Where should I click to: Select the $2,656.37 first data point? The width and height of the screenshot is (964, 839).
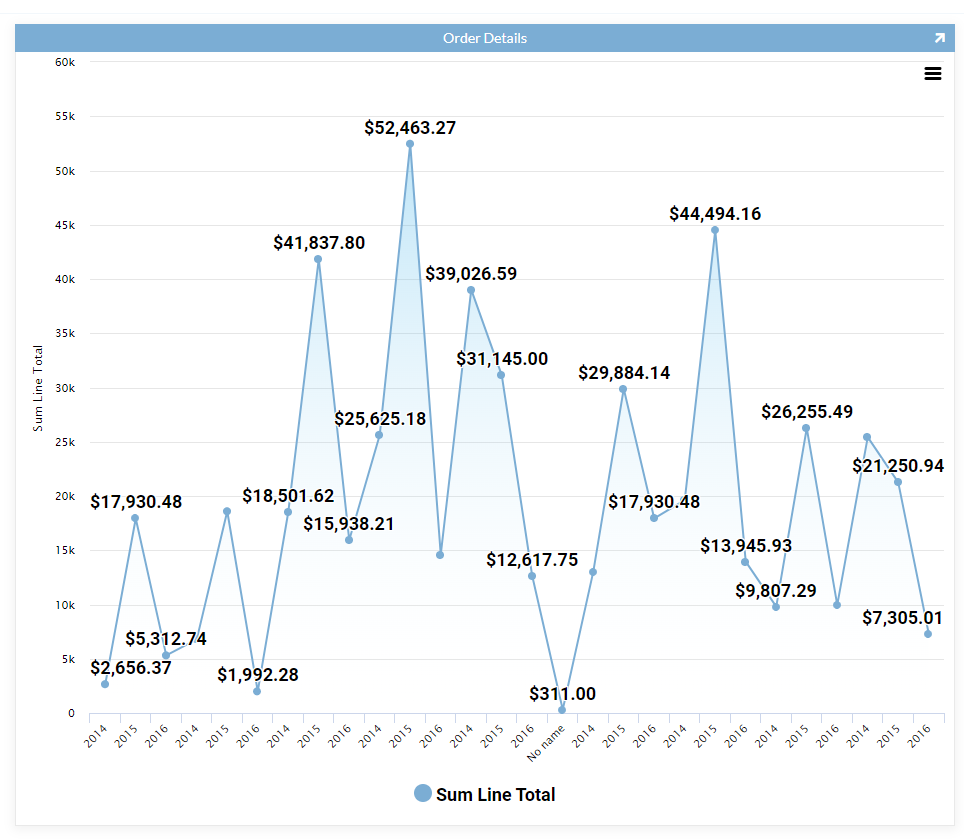pyautogui.click(x=105, y=684)
